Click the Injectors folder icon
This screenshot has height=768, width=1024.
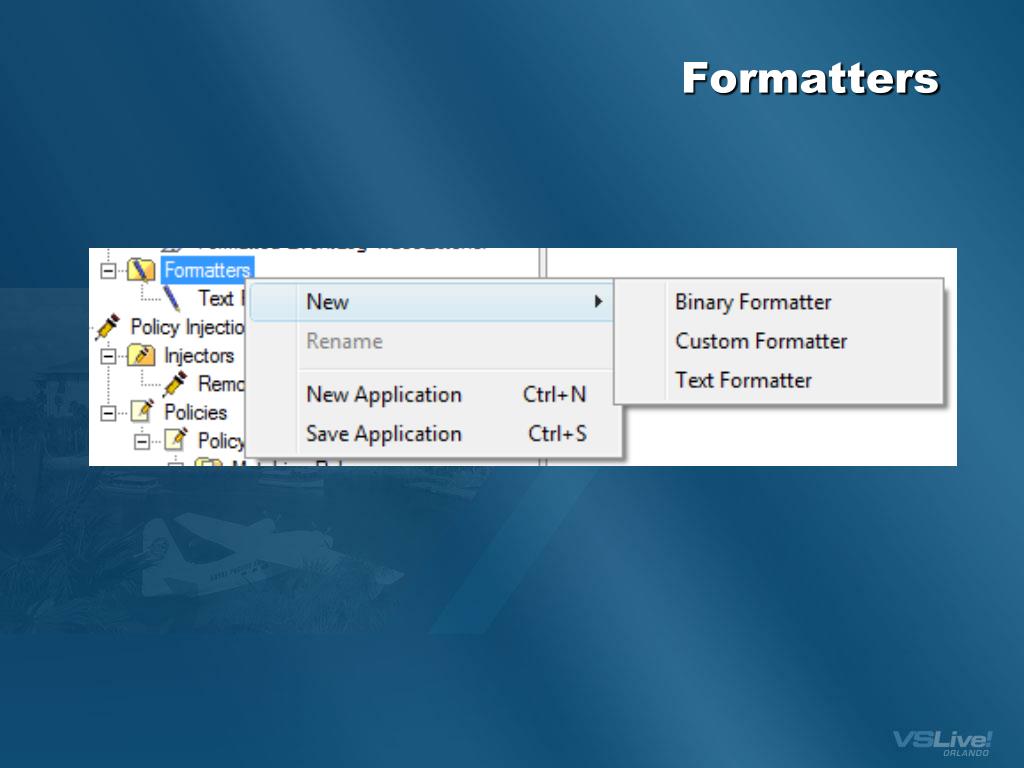(141, 355)
